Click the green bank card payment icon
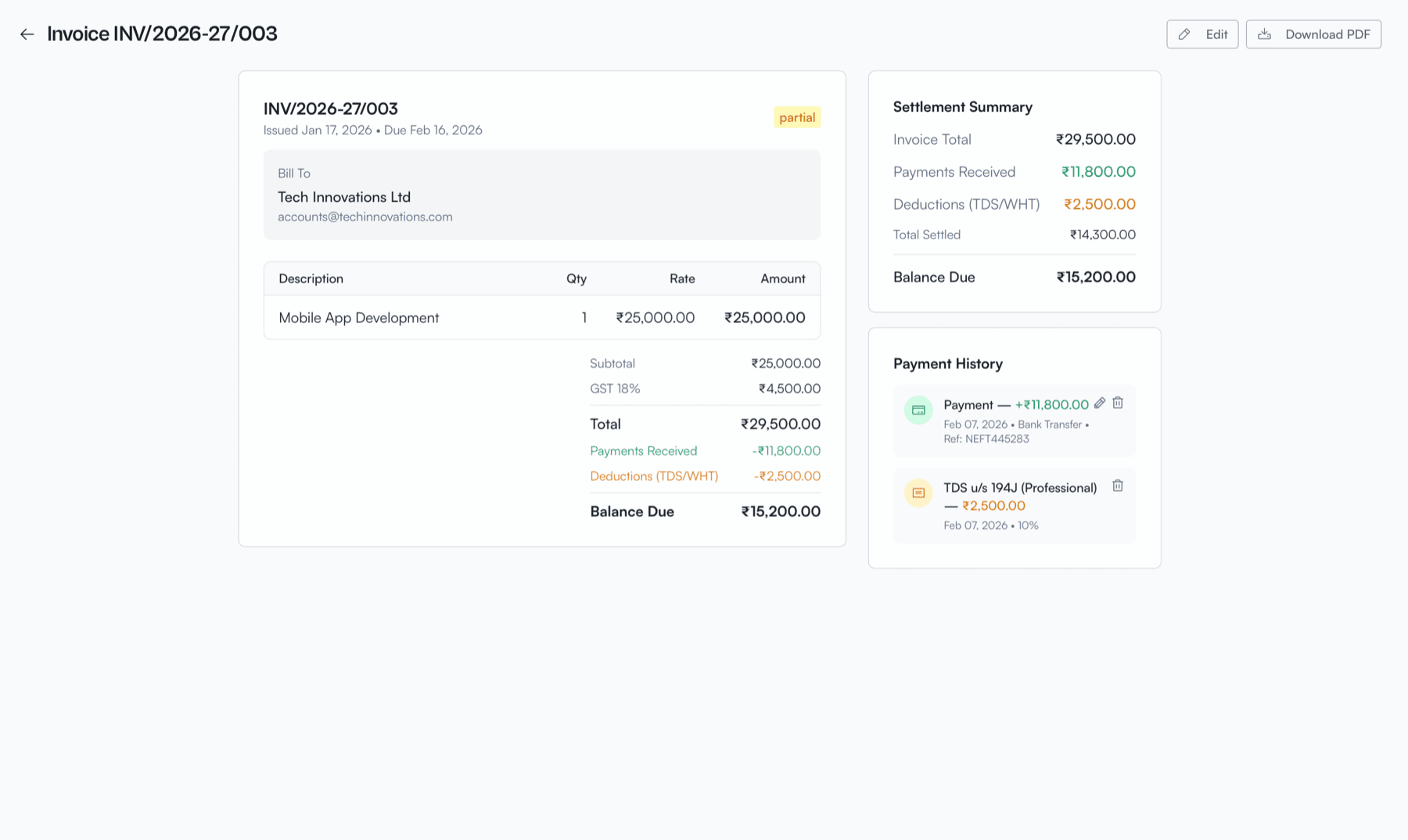1408x840 pixels. [x=918, y=409]
